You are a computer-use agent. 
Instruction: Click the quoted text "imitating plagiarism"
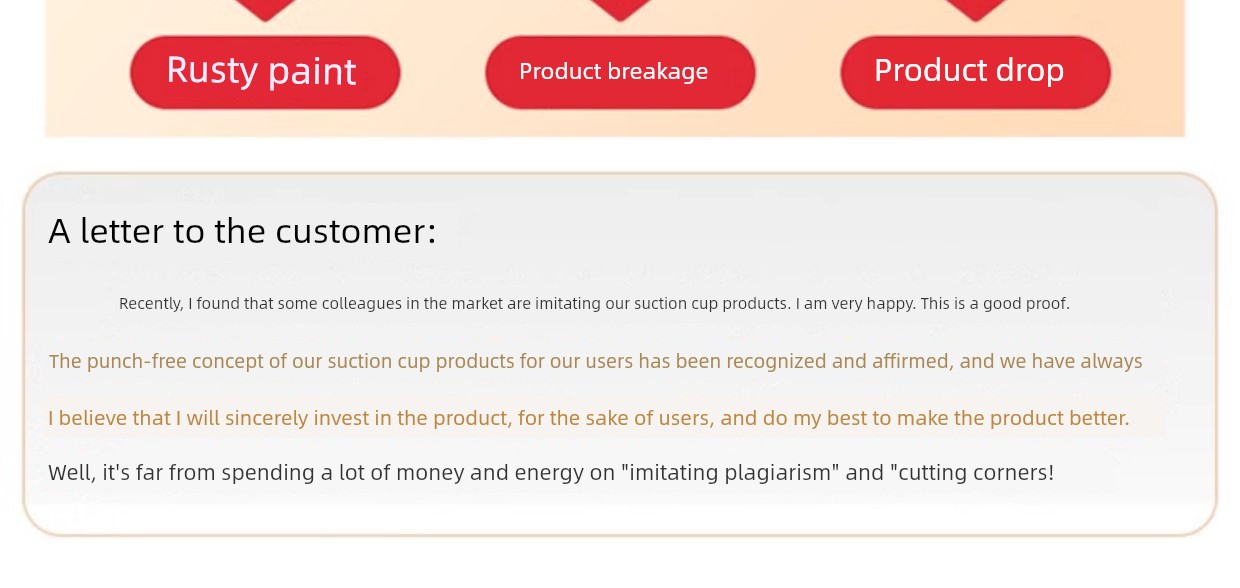coord(730,473)
